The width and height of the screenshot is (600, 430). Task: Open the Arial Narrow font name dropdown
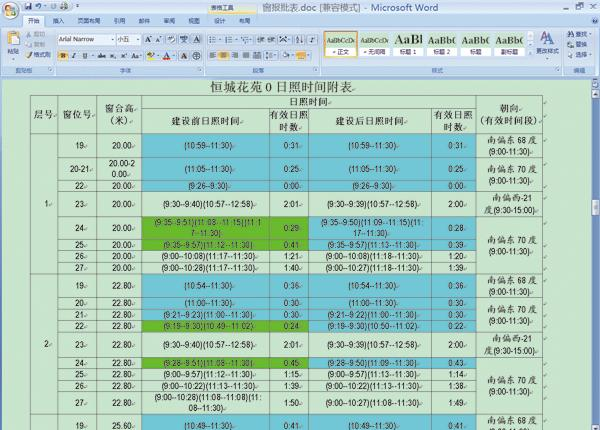[x=112, y=39]
